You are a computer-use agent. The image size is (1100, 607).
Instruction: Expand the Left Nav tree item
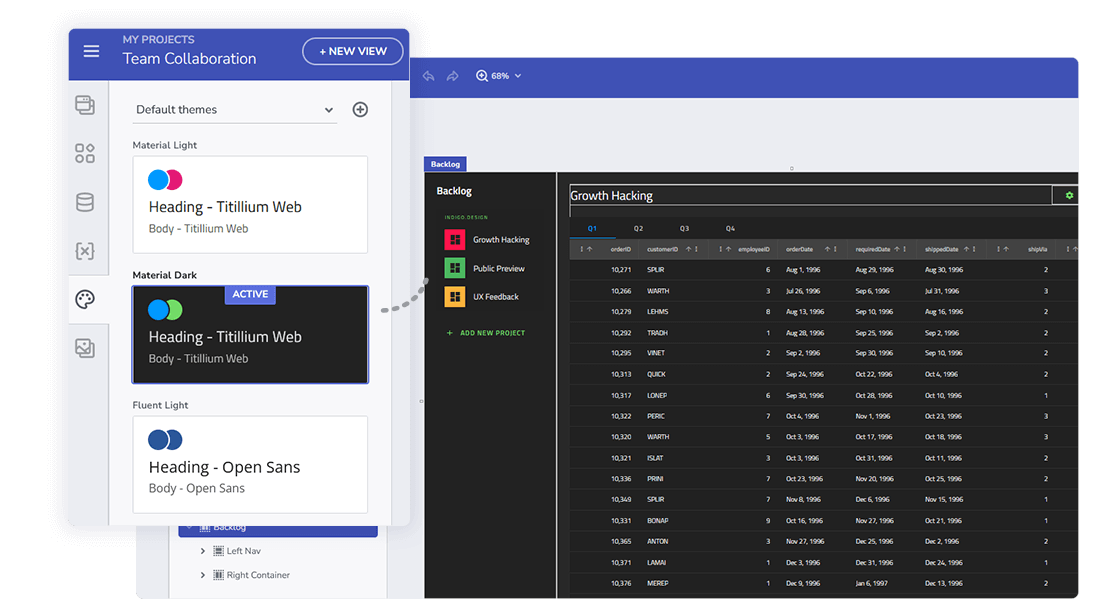click(x=203, y=550)
